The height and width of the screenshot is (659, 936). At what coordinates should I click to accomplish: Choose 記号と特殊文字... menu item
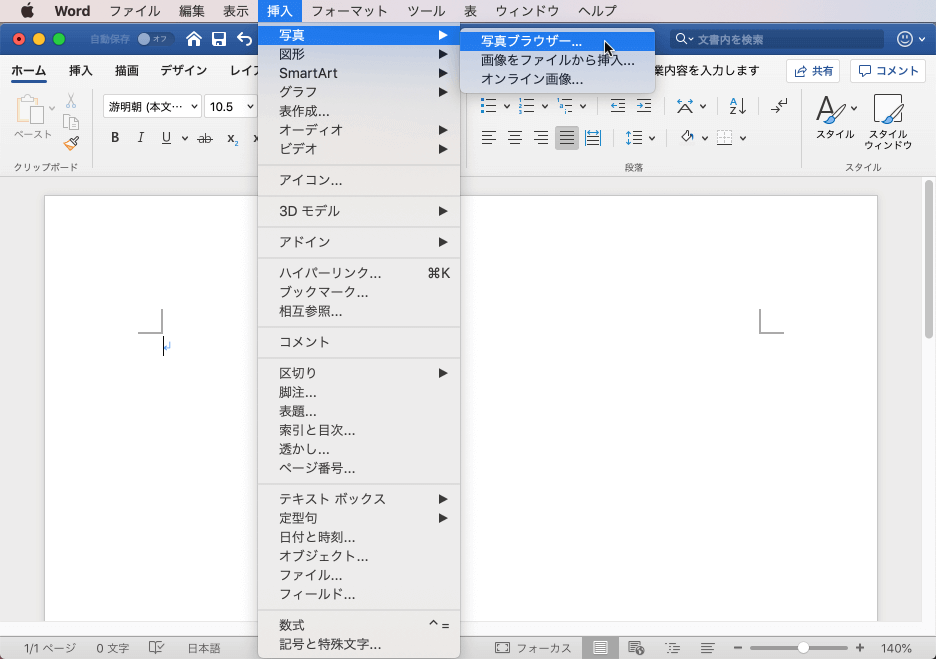click(x=359, y=645)
